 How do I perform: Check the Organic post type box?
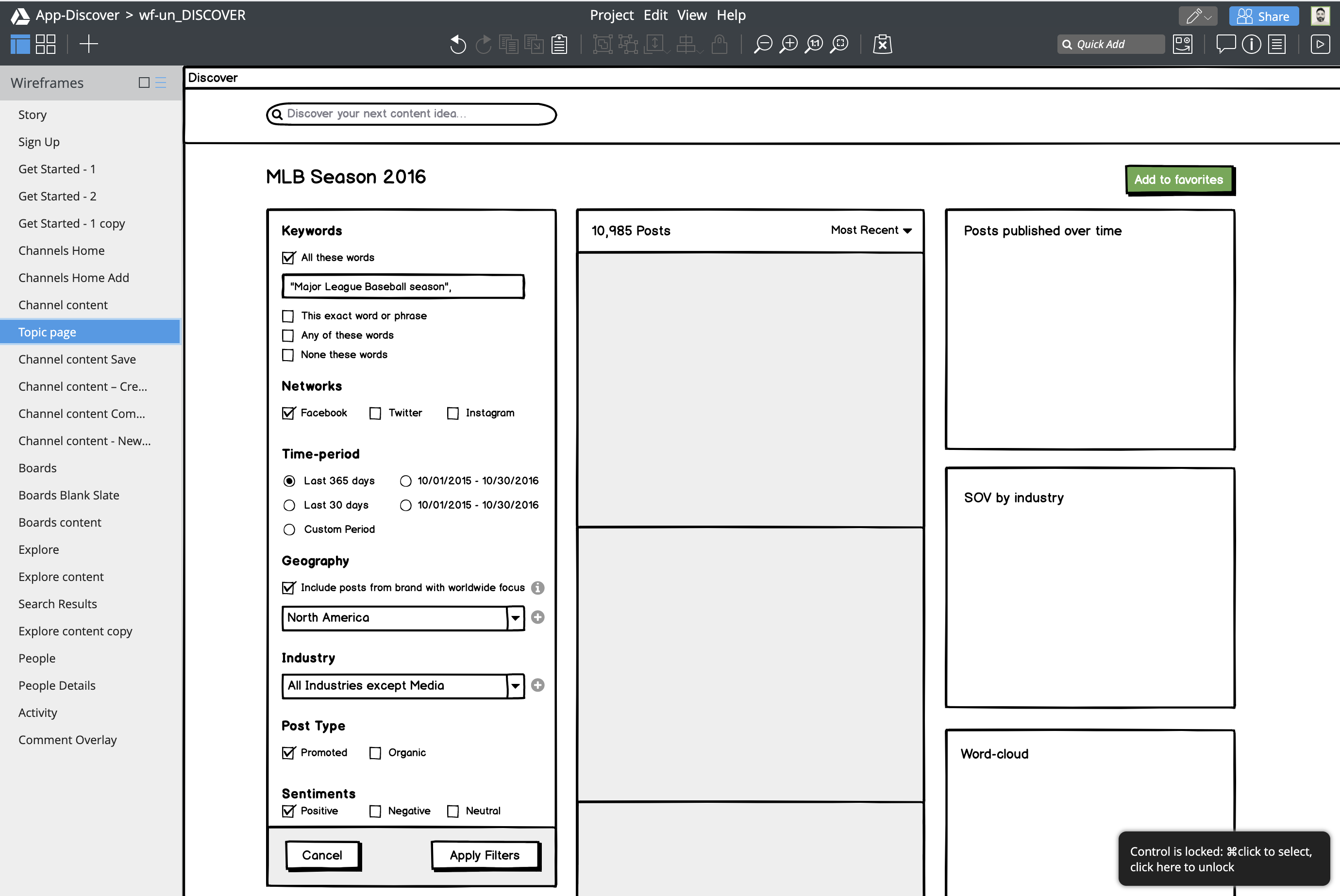pyautogui.click(x=375, y=753)
